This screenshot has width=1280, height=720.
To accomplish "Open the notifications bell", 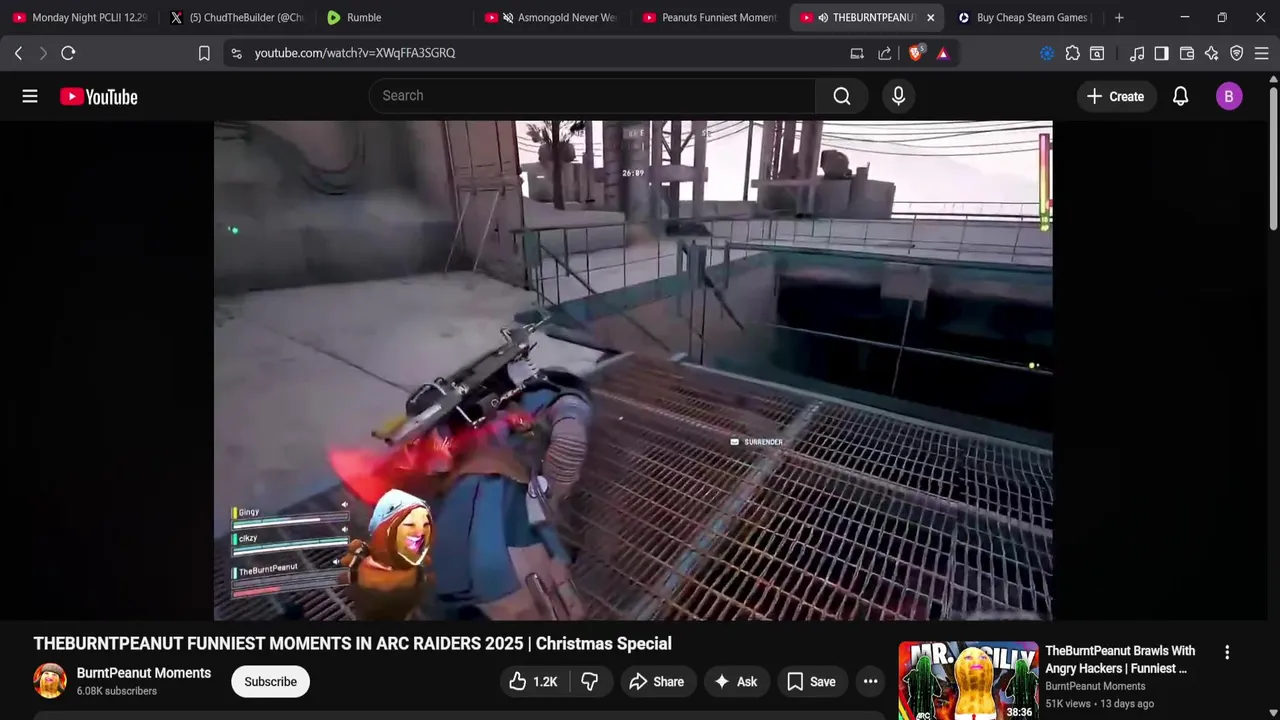I will pyautogui.click(x=1180, y=96).
